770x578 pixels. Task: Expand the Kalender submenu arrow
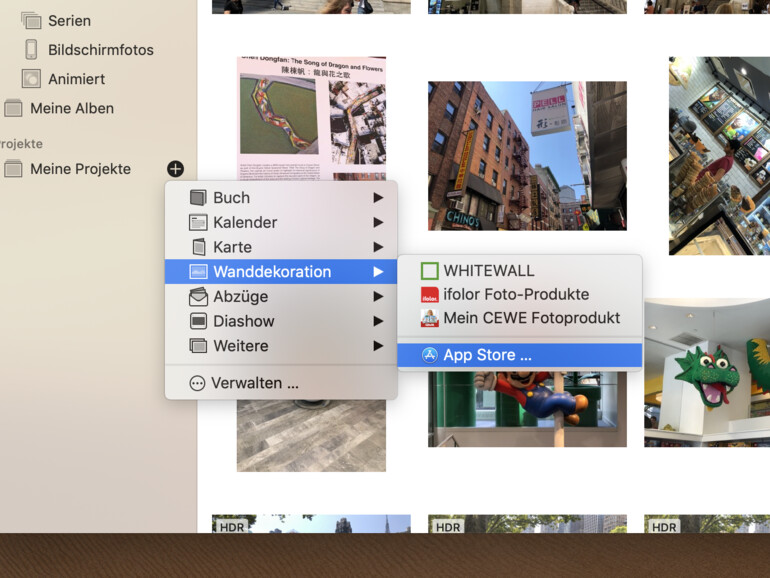pyautogui.click(x=378, y=222)
